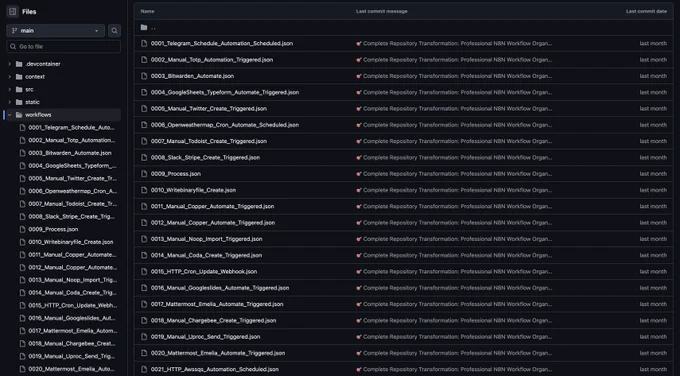Open 0009_Process.json in file table
This screenshot has height=376, width=680.
(x=176, y=173)
